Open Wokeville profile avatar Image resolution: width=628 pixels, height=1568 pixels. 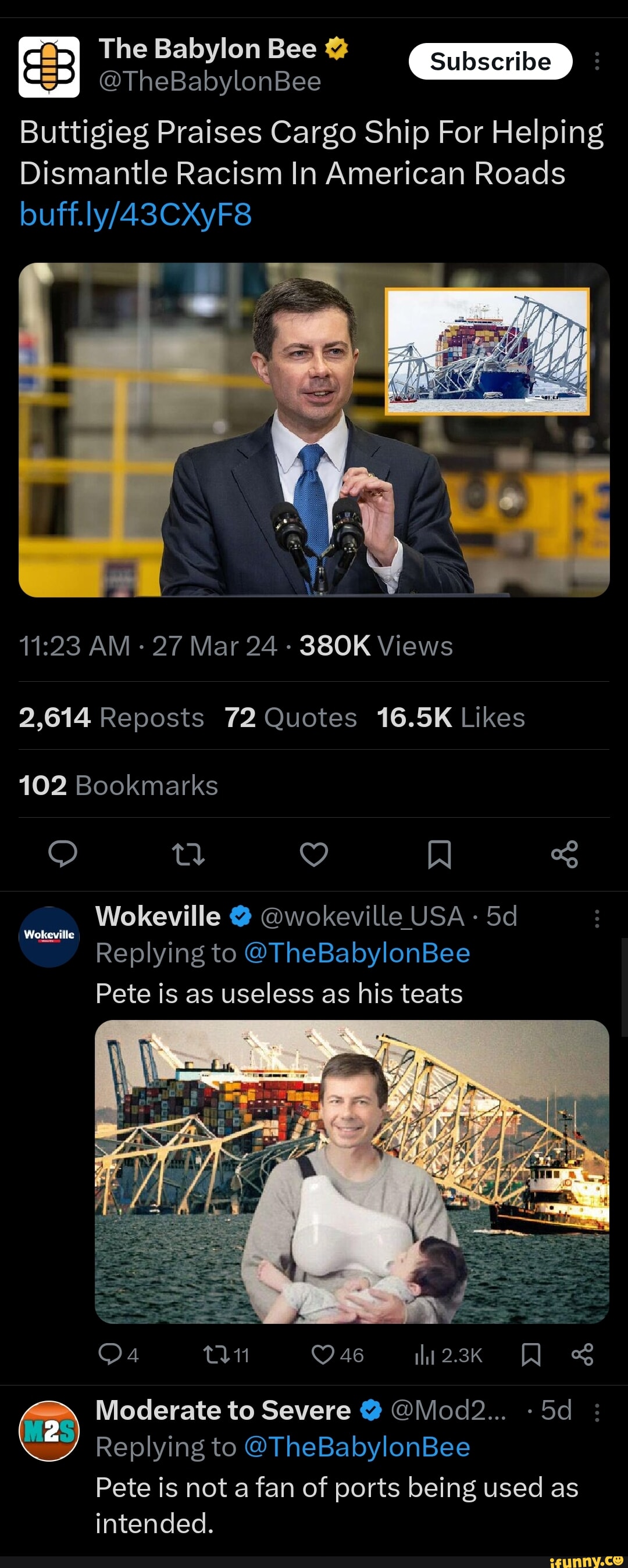pos(49,936)
